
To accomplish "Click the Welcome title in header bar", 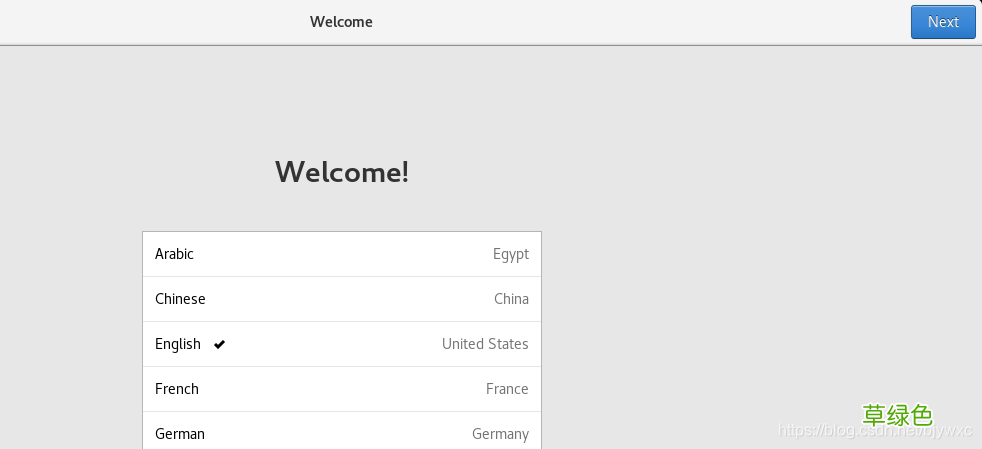I will [341, 22].
